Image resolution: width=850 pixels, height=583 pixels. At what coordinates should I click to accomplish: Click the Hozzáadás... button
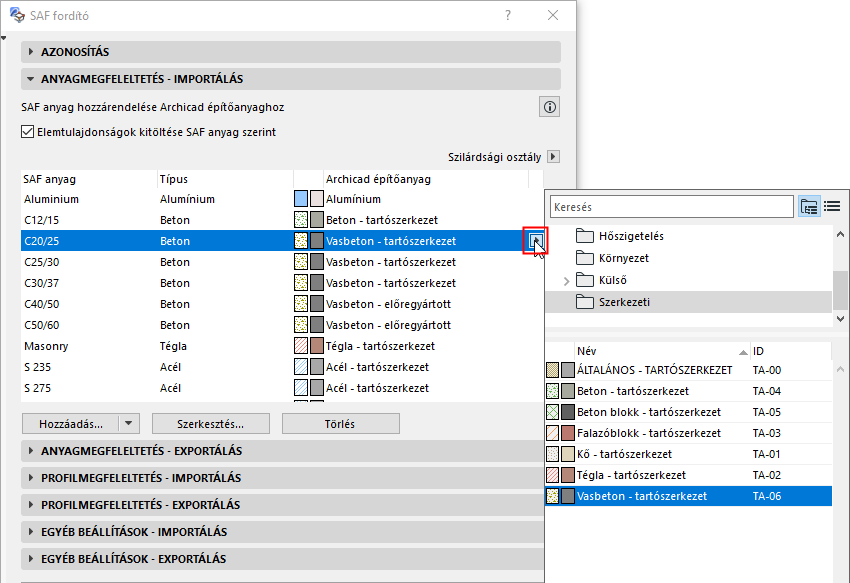(70, 424)
